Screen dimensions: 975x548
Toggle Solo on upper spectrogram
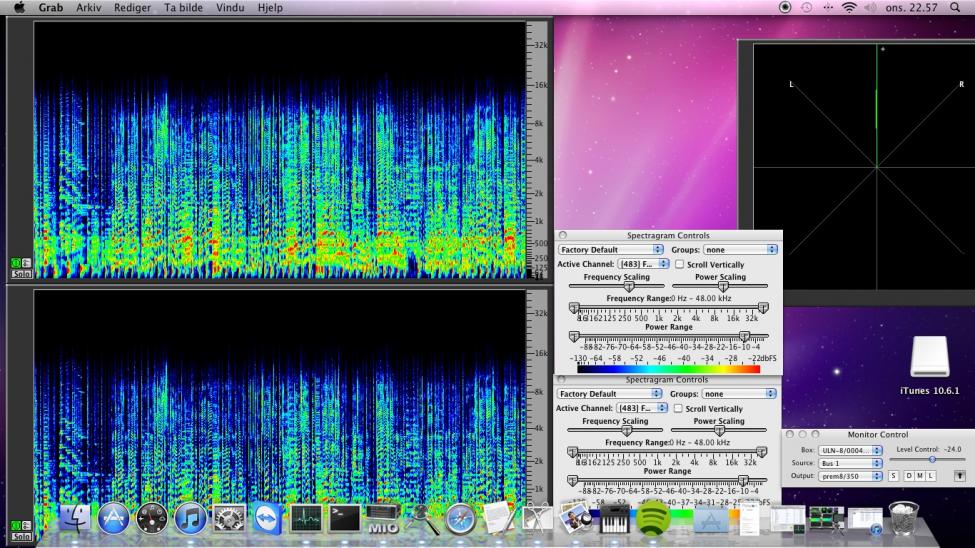pyautogui.click(x=22, y=274)
